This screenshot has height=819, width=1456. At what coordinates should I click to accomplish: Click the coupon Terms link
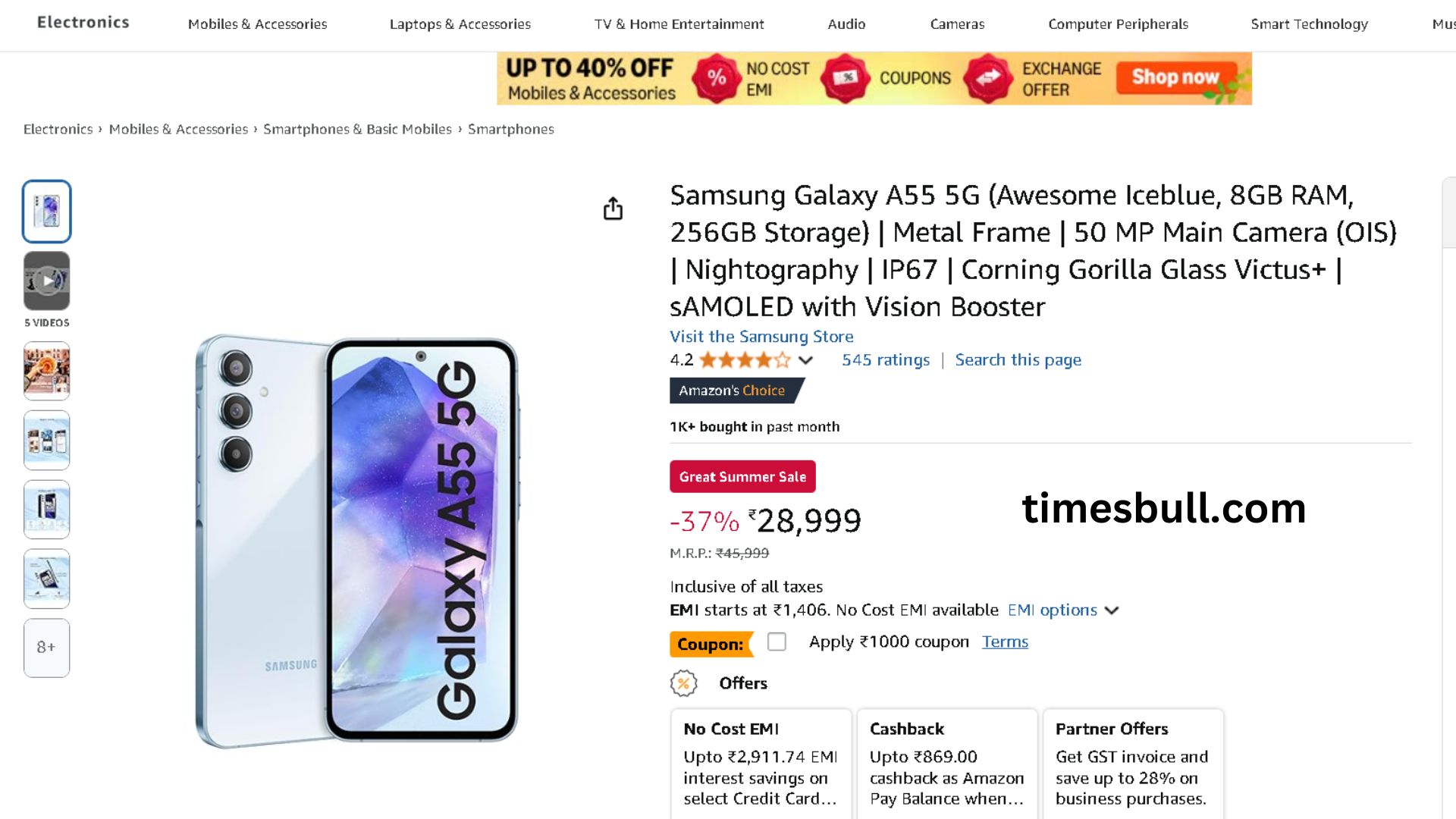pos(1005,642)
